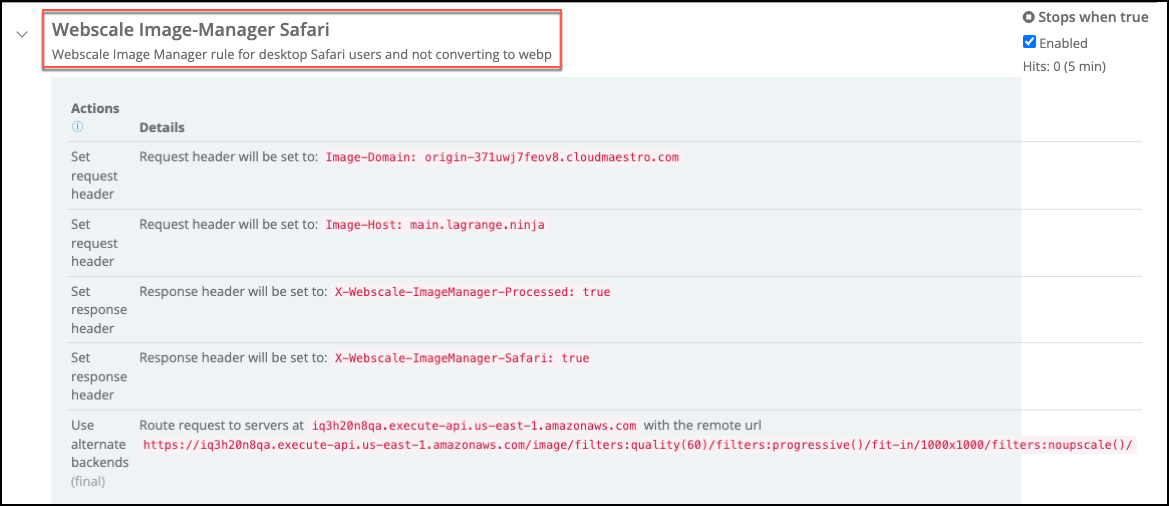The width and height of the screenshot is (1169, 506).
Task: Click the Set response header action for ImageManager-Processed
Action: 98,310
